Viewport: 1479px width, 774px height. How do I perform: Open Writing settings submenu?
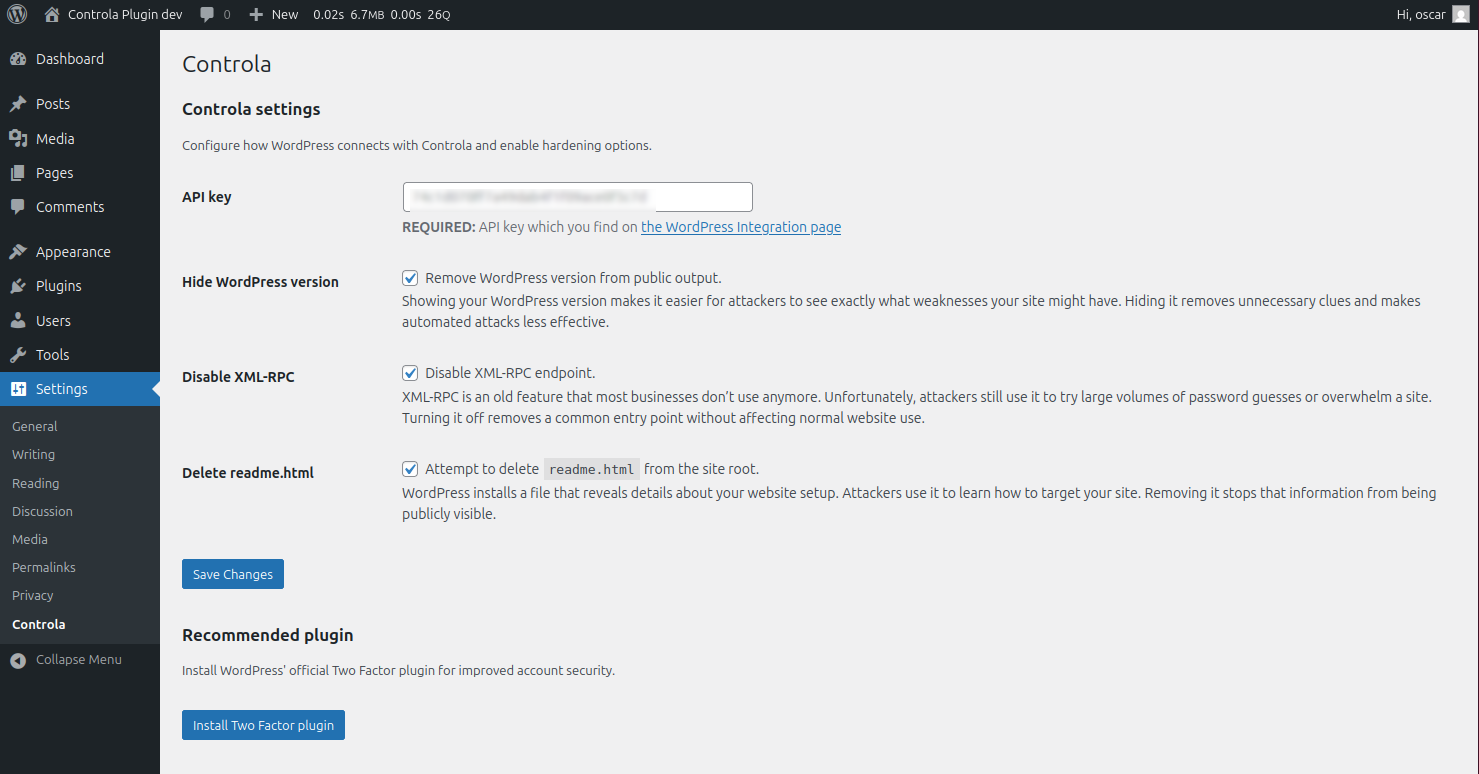(x=33, y=454)
